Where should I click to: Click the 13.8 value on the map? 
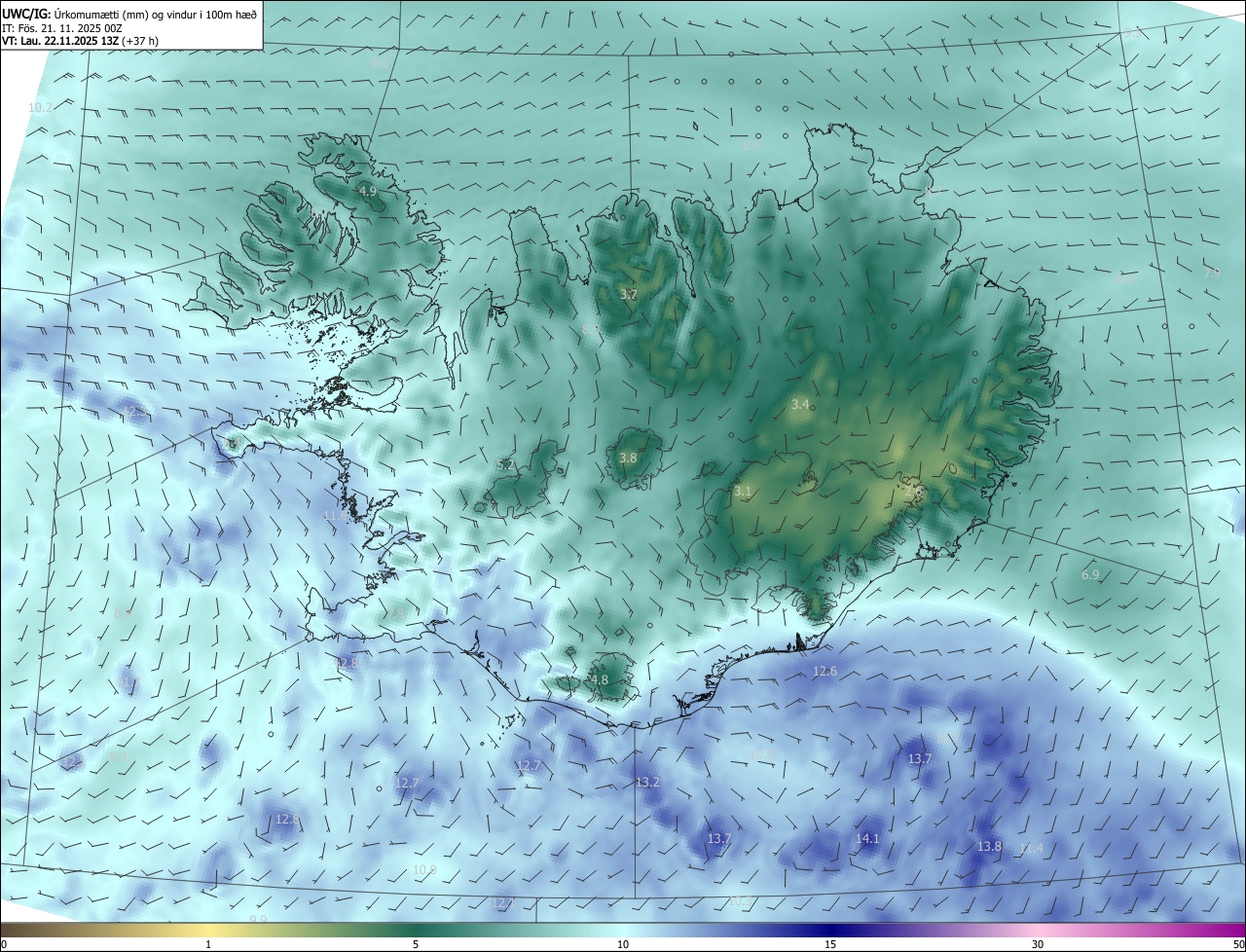tap(989, 847)
